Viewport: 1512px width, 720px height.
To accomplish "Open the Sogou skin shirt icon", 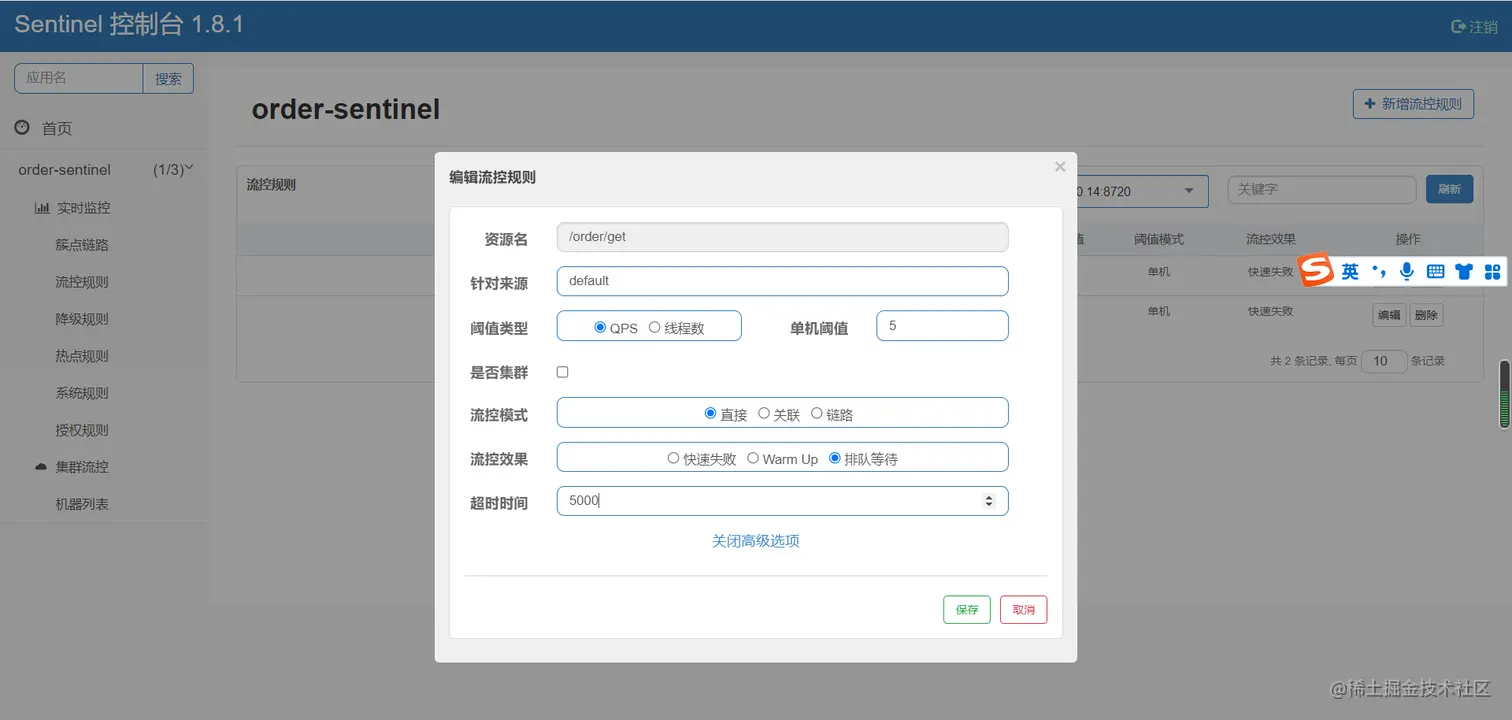I will [x=1464, y=271].
